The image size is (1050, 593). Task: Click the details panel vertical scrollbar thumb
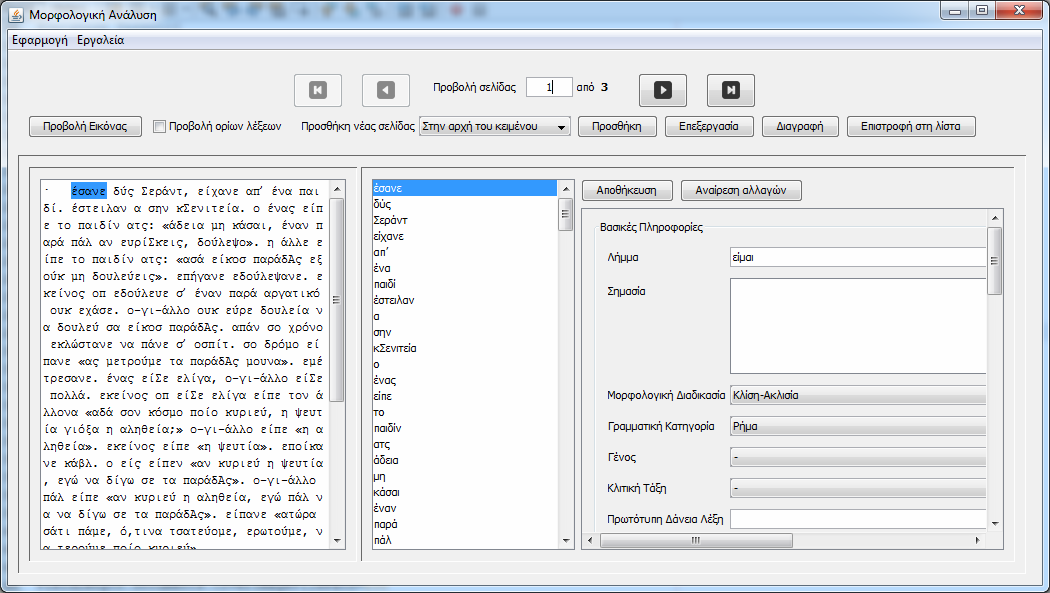[x=994, y=261]
